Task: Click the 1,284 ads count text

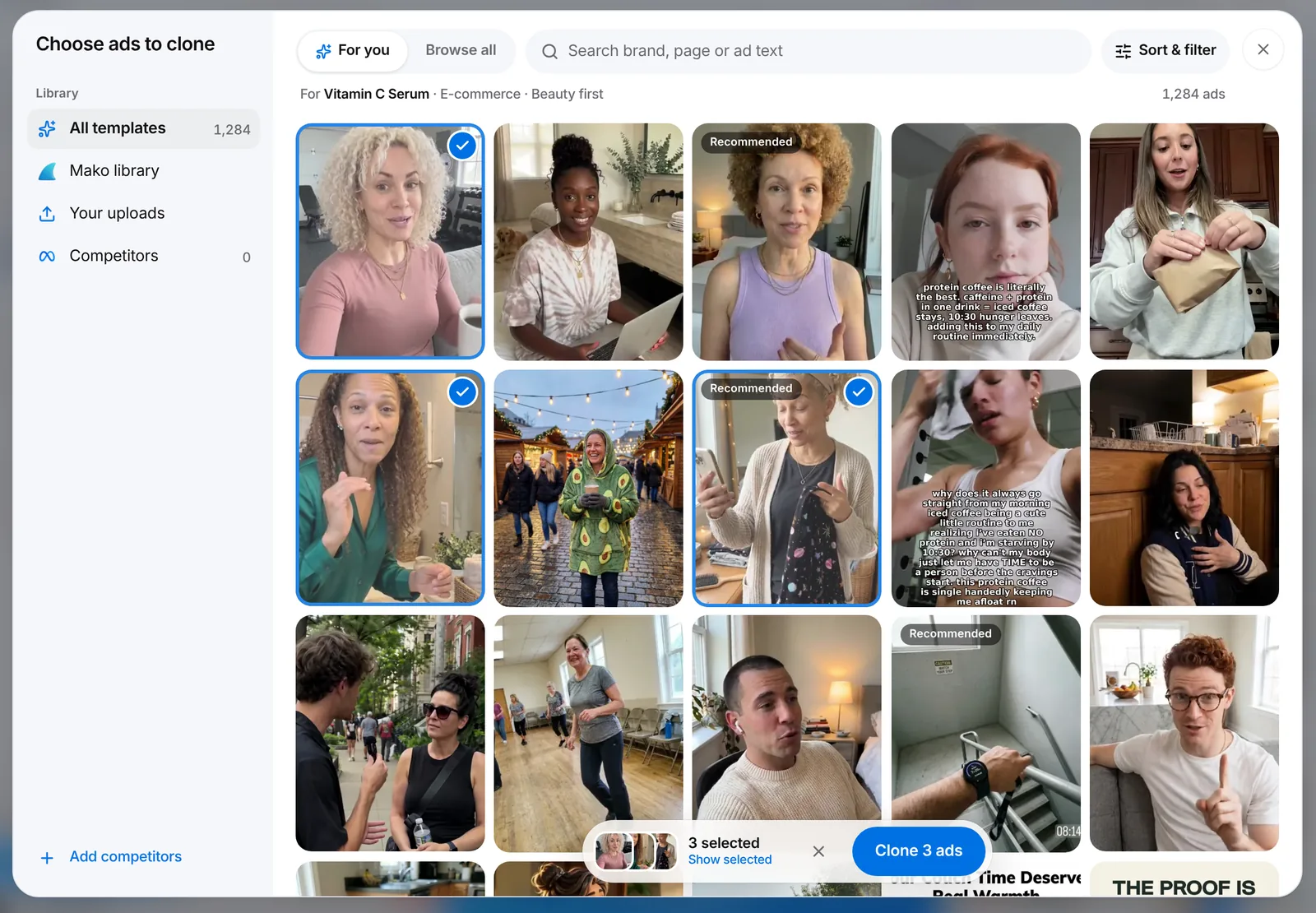Action: (1193, 94)
